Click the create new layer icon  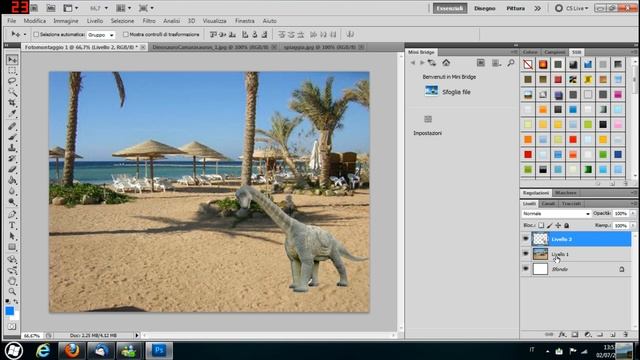[613, 334]
